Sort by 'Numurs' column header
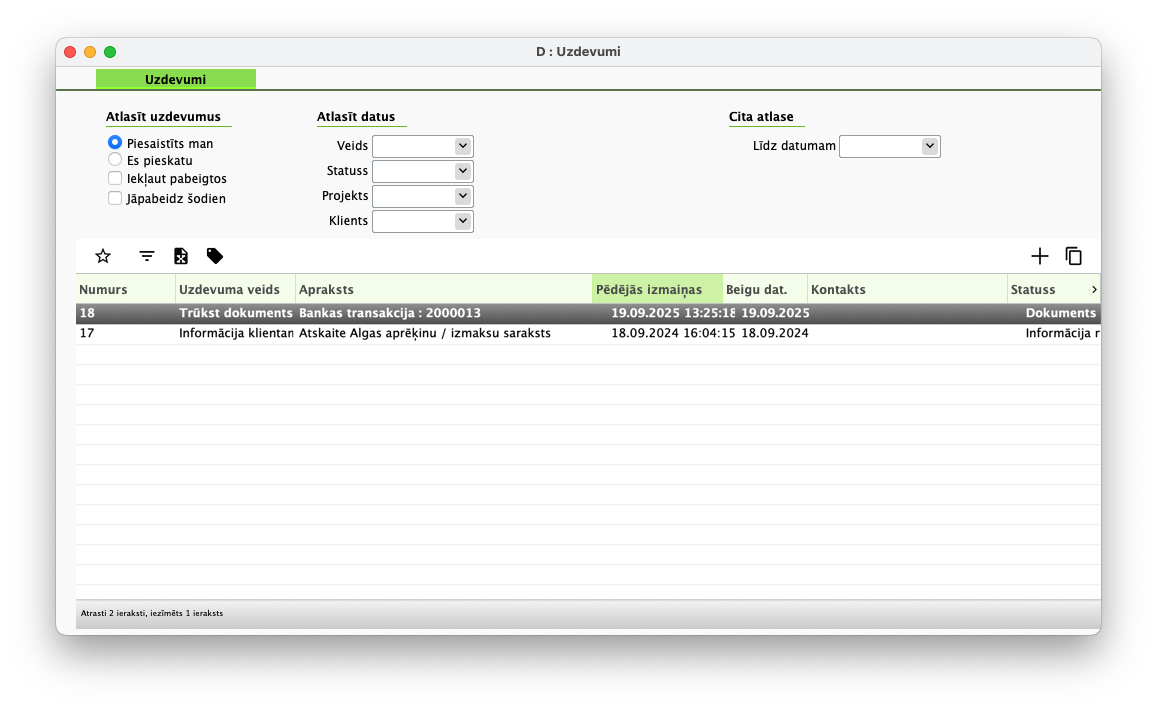This screenshot has height=709, width=1157. click(x=124, y=290)
